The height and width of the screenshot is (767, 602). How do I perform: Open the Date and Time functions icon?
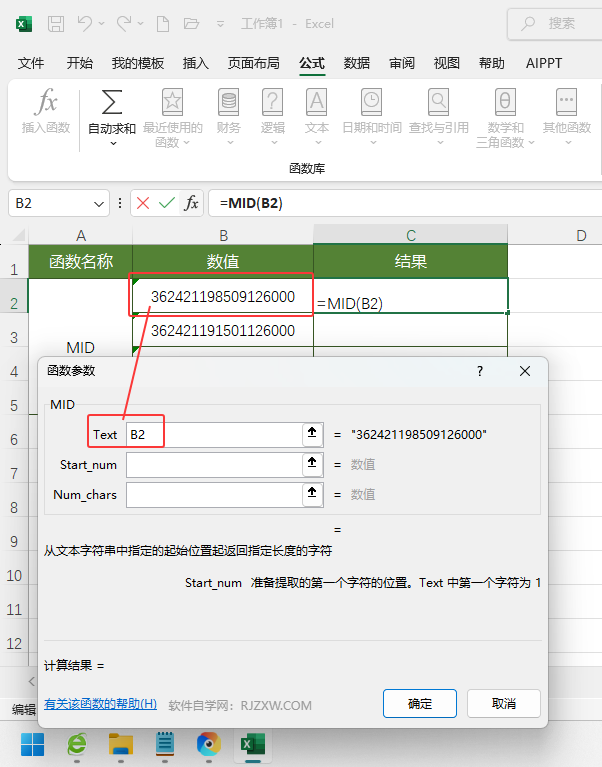[x=372, y=102]
